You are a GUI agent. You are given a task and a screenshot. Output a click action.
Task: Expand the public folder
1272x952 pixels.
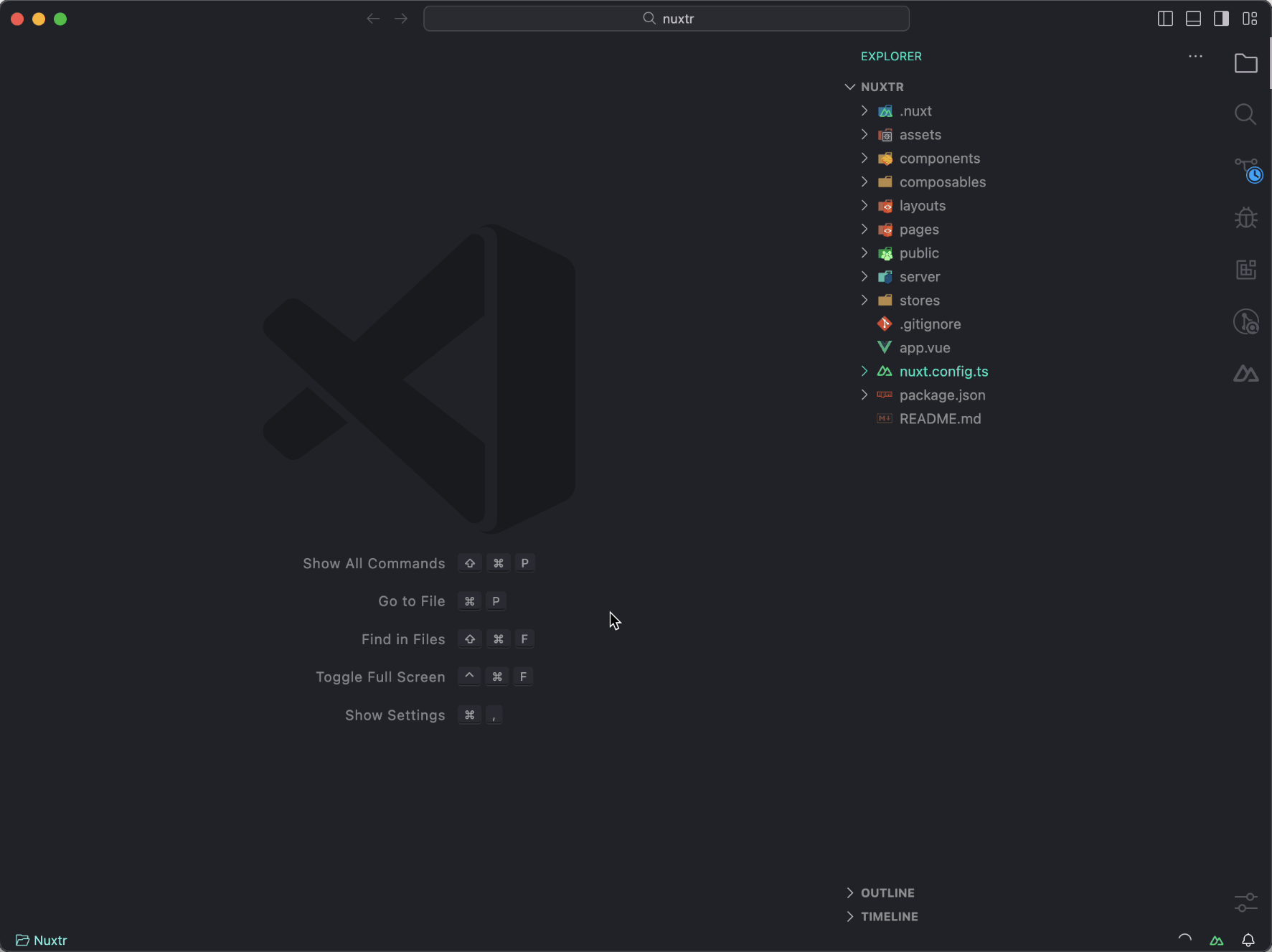tap(865, 253)
